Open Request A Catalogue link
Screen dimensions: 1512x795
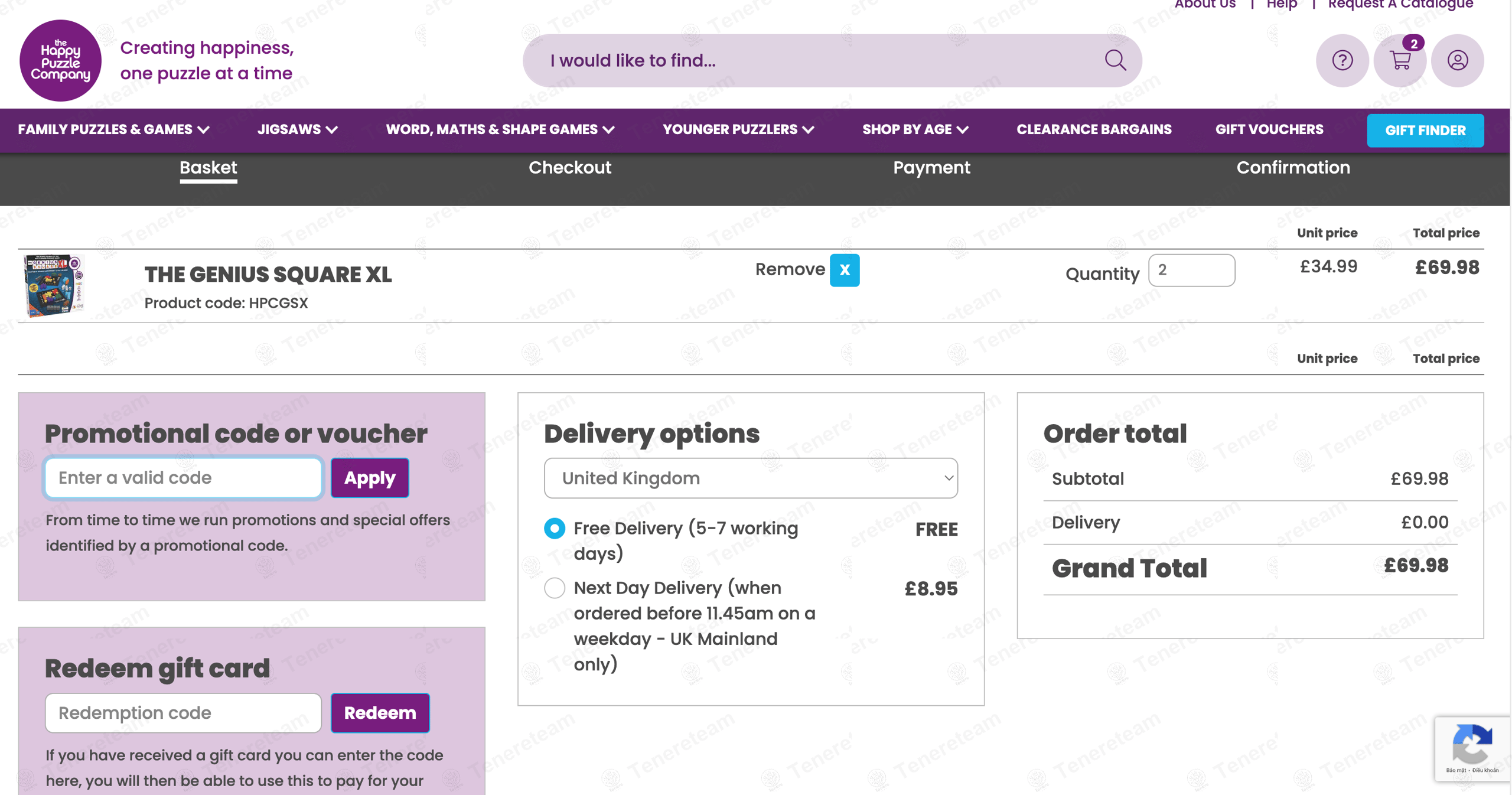click(1400, 5)
